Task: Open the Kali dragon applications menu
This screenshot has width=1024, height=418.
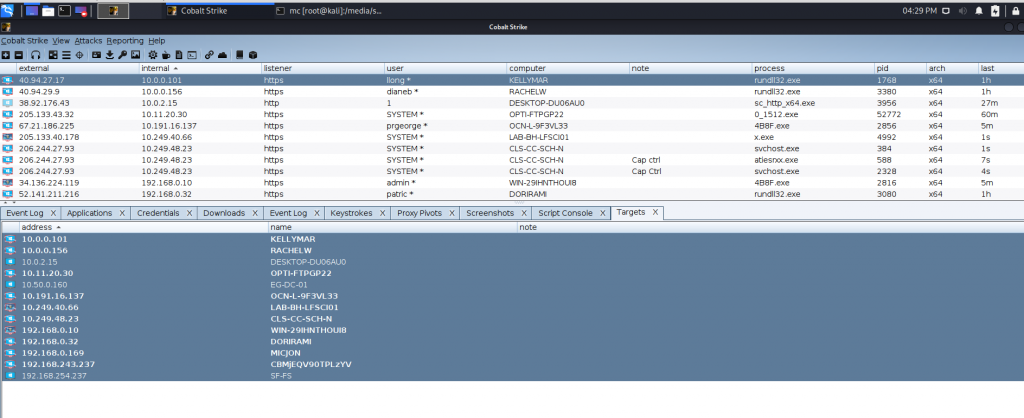Action: coord(7,10)
